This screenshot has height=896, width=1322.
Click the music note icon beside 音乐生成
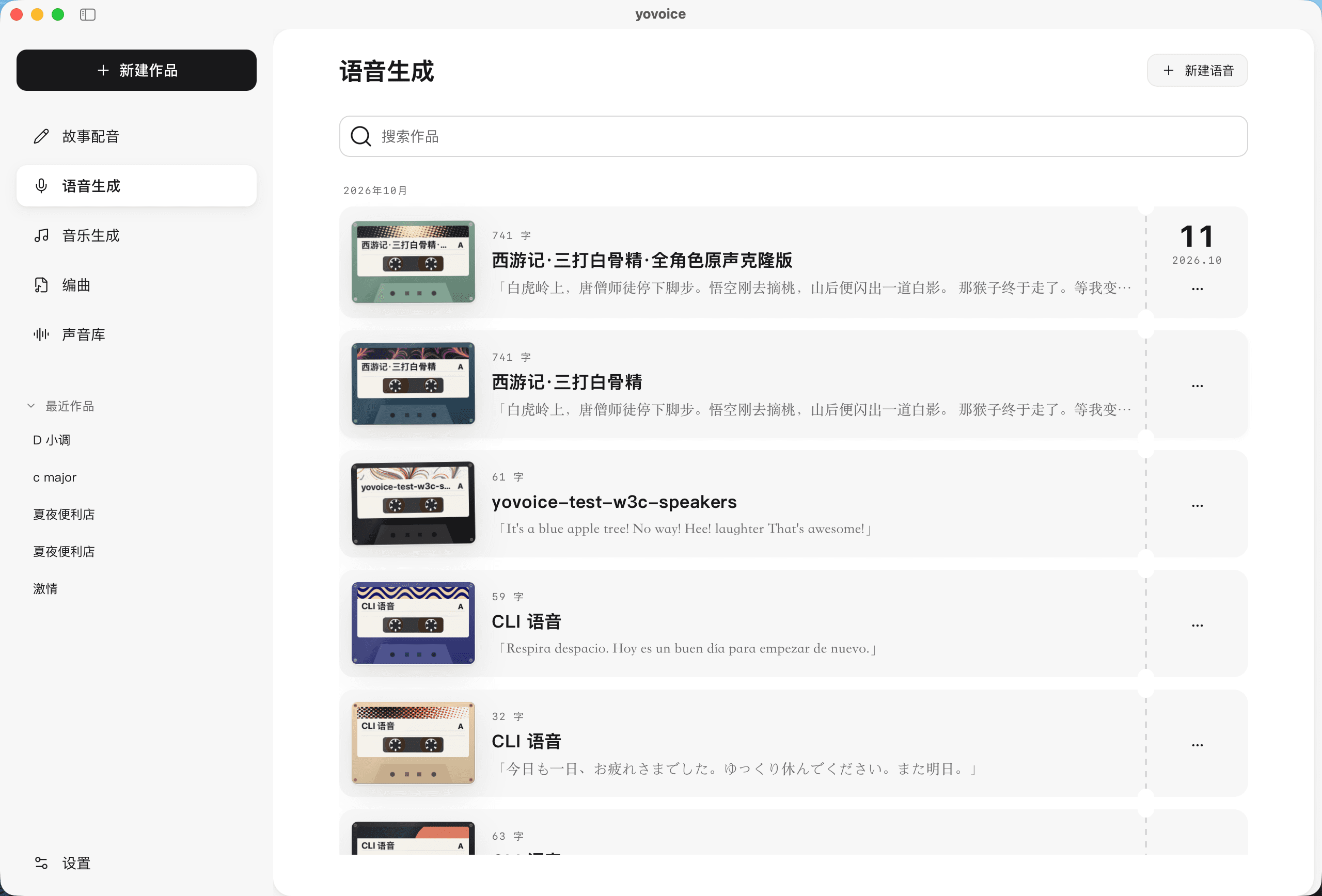(41, 235)
